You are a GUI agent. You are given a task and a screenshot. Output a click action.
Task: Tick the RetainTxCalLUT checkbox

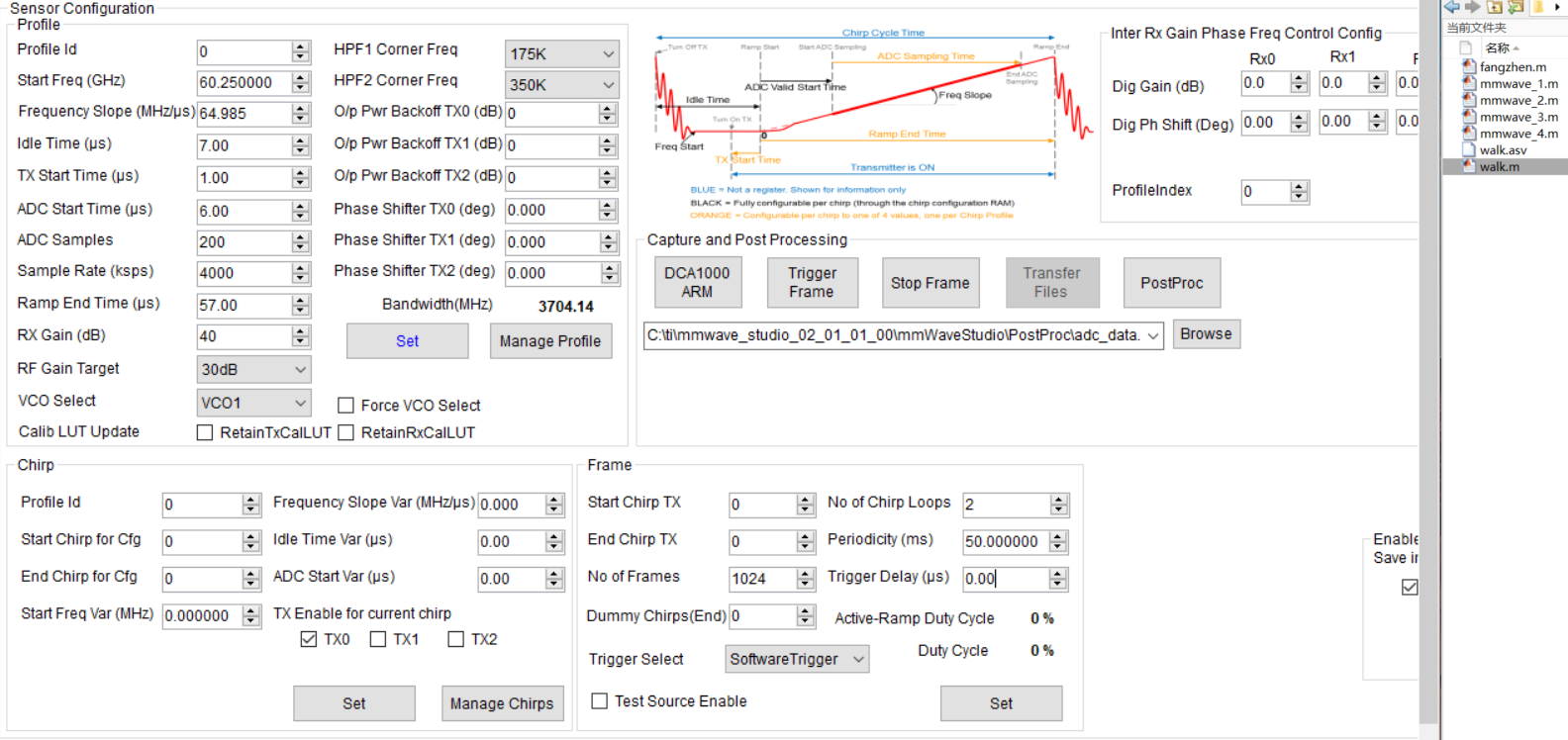tap(205, 432)
